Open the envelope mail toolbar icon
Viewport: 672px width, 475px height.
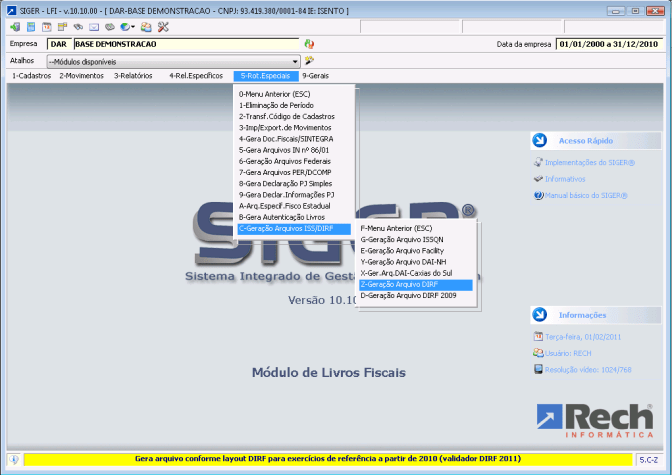click(x=94, y=27)
